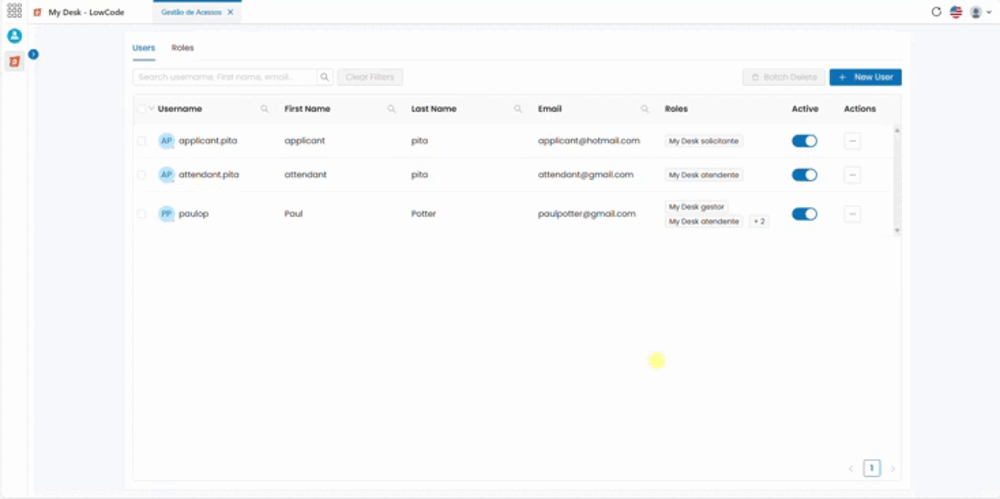This screenshot has width=1000, height=499.
Task: Toggle Active switch for applicant.pita
Action: [804, 141]
